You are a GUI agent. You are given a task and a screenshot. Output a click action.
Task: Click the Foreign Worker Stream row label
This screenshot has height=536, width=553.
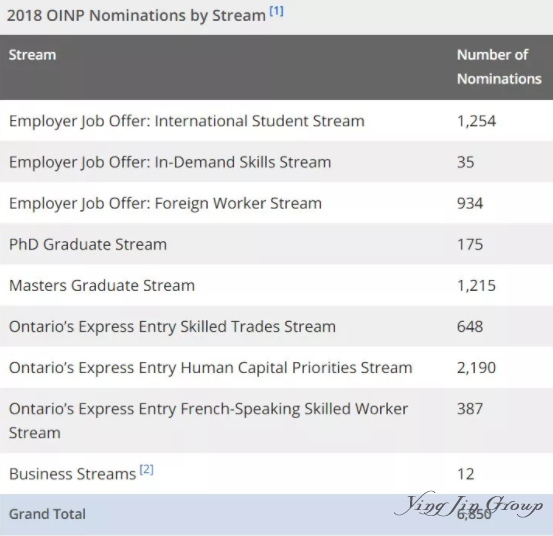165,203
